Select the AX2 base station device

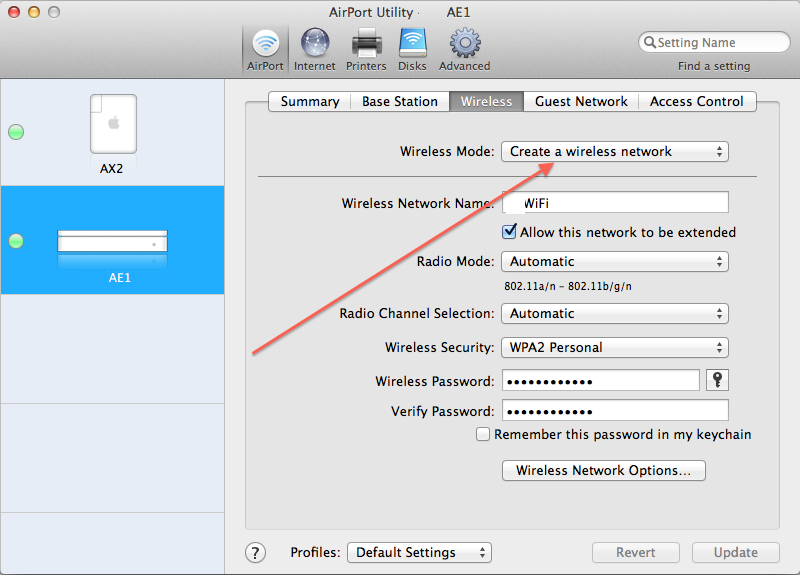[x=112, y=134]
